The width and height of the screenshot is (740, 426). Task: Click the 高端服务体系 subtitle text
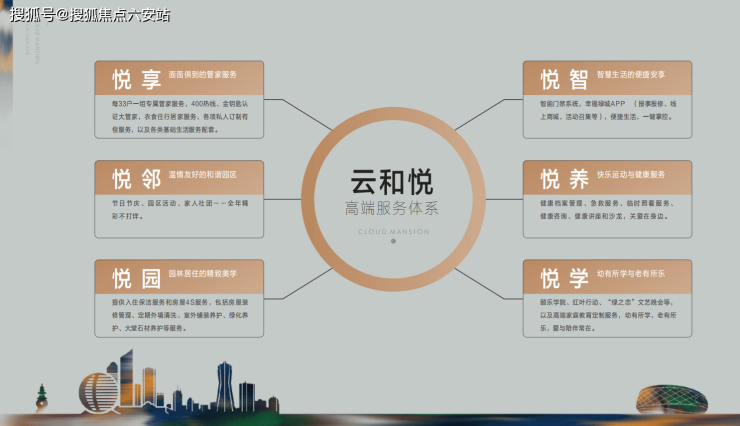(x=393, y=210)
